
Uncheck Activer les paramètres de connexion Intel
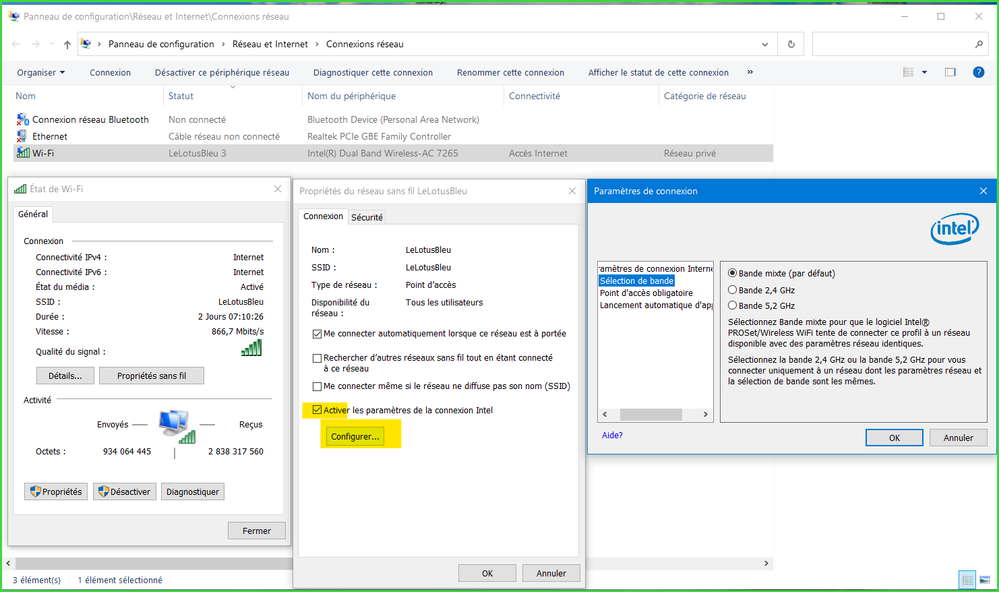[x=317, y=410]
